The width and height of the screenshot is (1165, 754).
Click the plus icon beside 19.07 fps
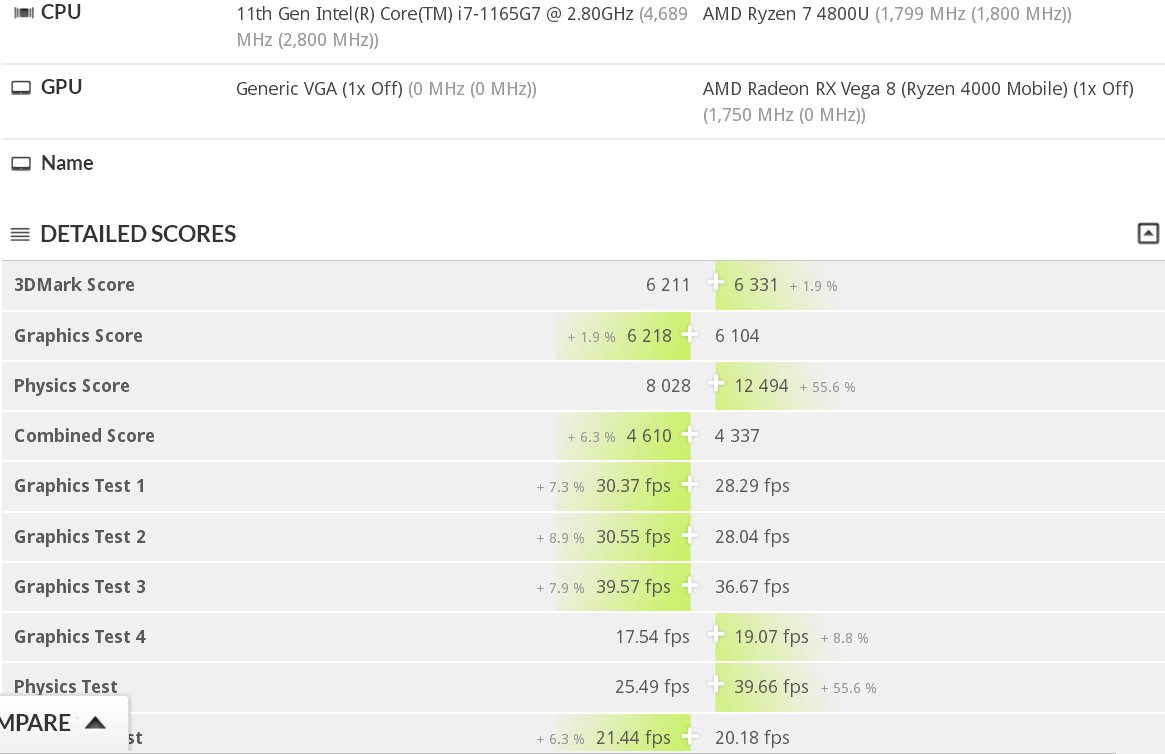(716, 636)
